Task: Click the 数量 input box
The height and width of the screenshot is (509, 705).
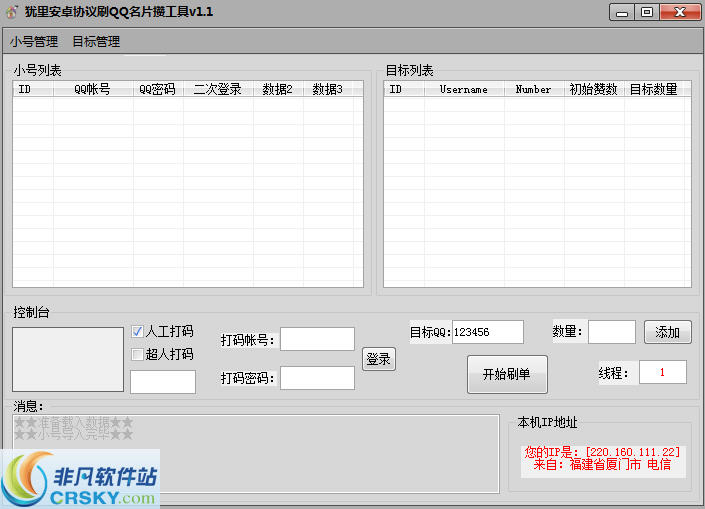Action: click(x=611, y=332)
